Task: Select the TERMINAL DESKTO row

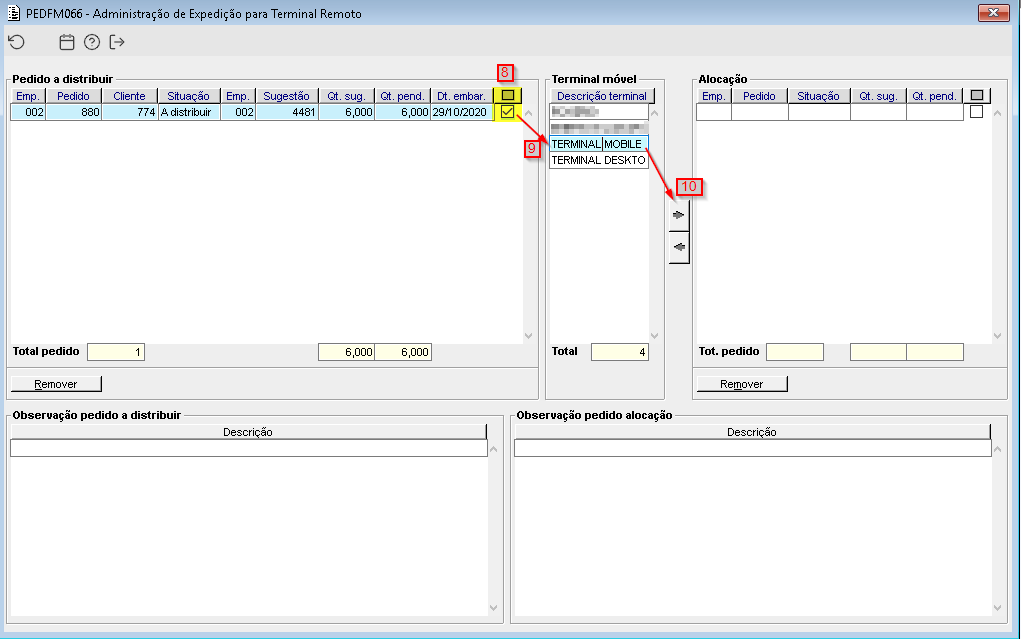Action: [x=599, y=160]
